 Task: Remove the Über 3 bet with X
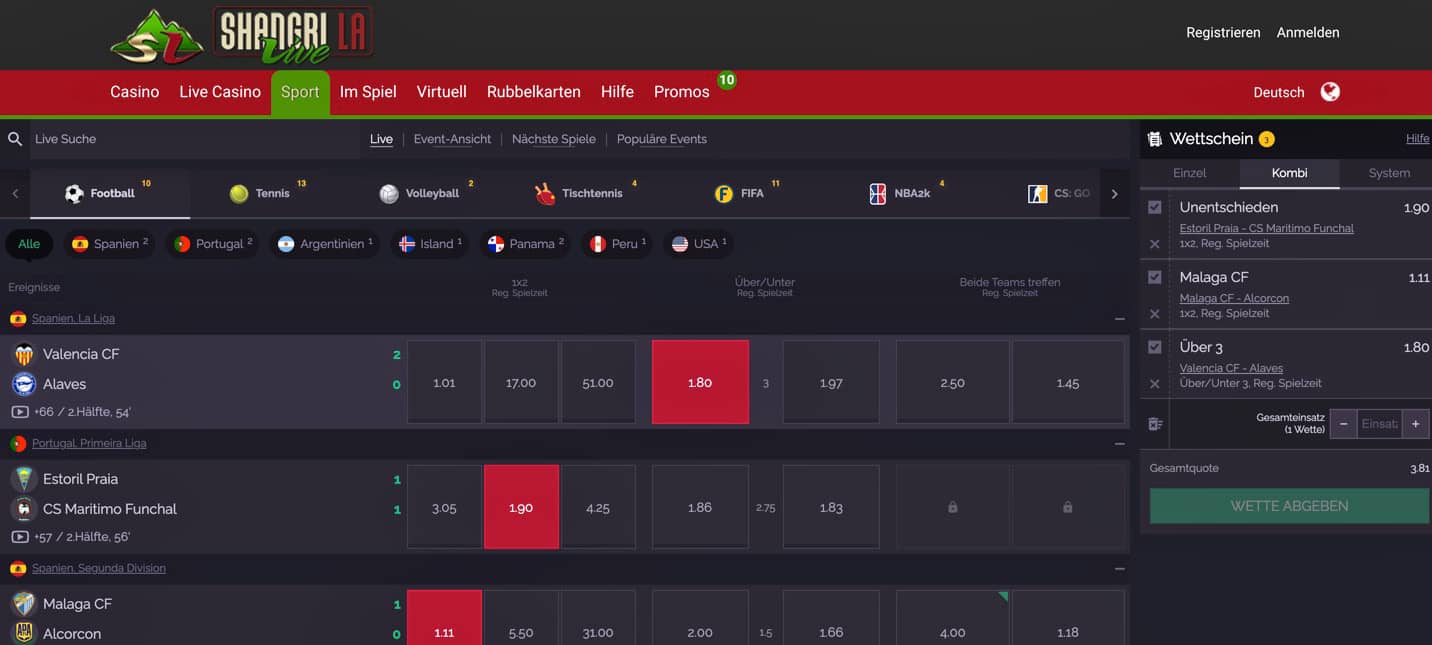[x=1155, y=384]
